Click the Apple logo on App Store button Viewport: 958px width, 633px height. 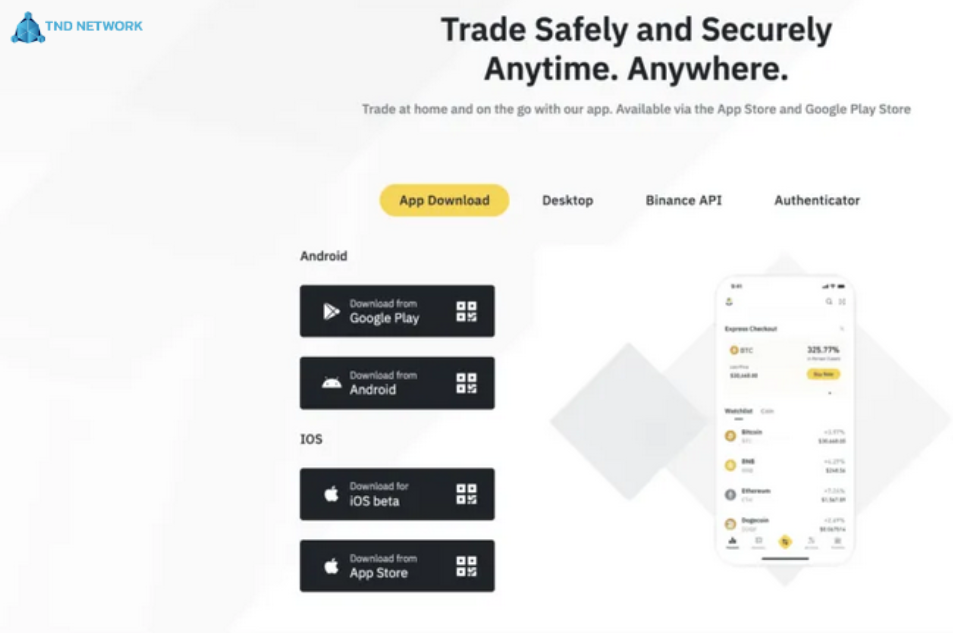[x=331, y=566]
